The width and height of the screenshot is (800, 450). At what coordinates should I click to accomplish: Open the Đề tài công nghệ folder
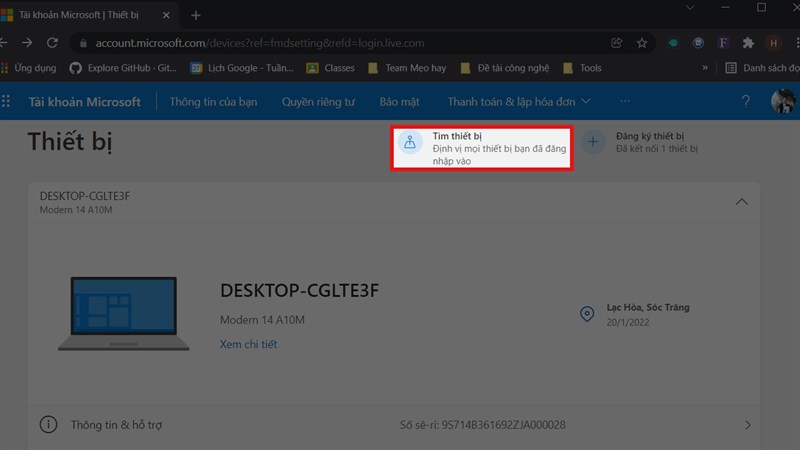[x=505, y=68]
